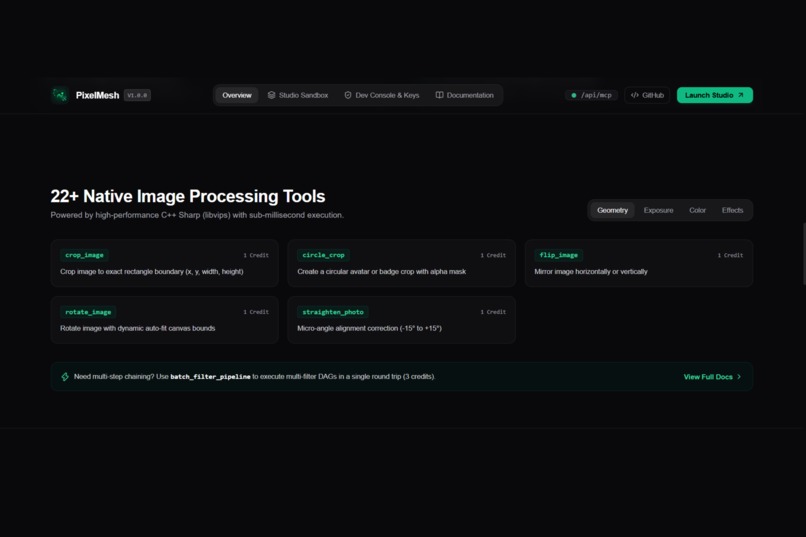Select the Geometry filter tab
806x537 pixels.
pyautogui.click(x=612, y=210)
